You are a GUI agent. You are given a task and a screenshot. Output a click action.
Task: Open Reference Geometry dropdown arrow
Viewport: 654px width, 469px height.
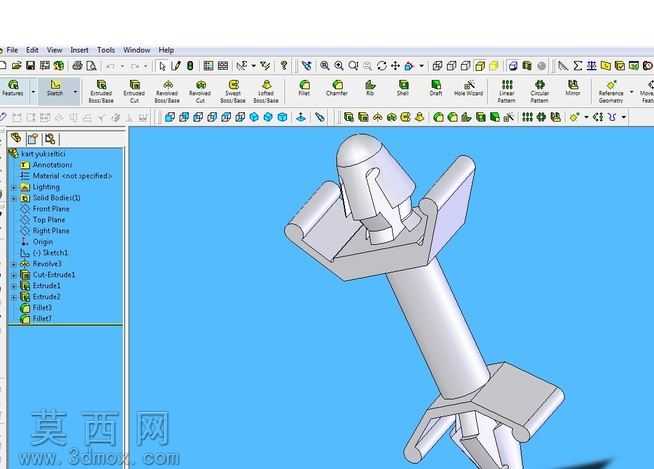pyautogui.click(x=632, y=91)
